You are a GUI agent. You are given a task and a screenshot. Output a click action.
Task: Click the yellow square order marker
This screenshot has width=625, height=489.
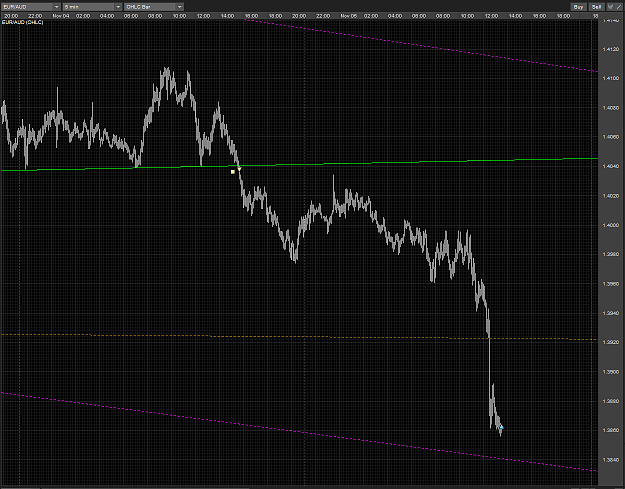click(233, 172)
